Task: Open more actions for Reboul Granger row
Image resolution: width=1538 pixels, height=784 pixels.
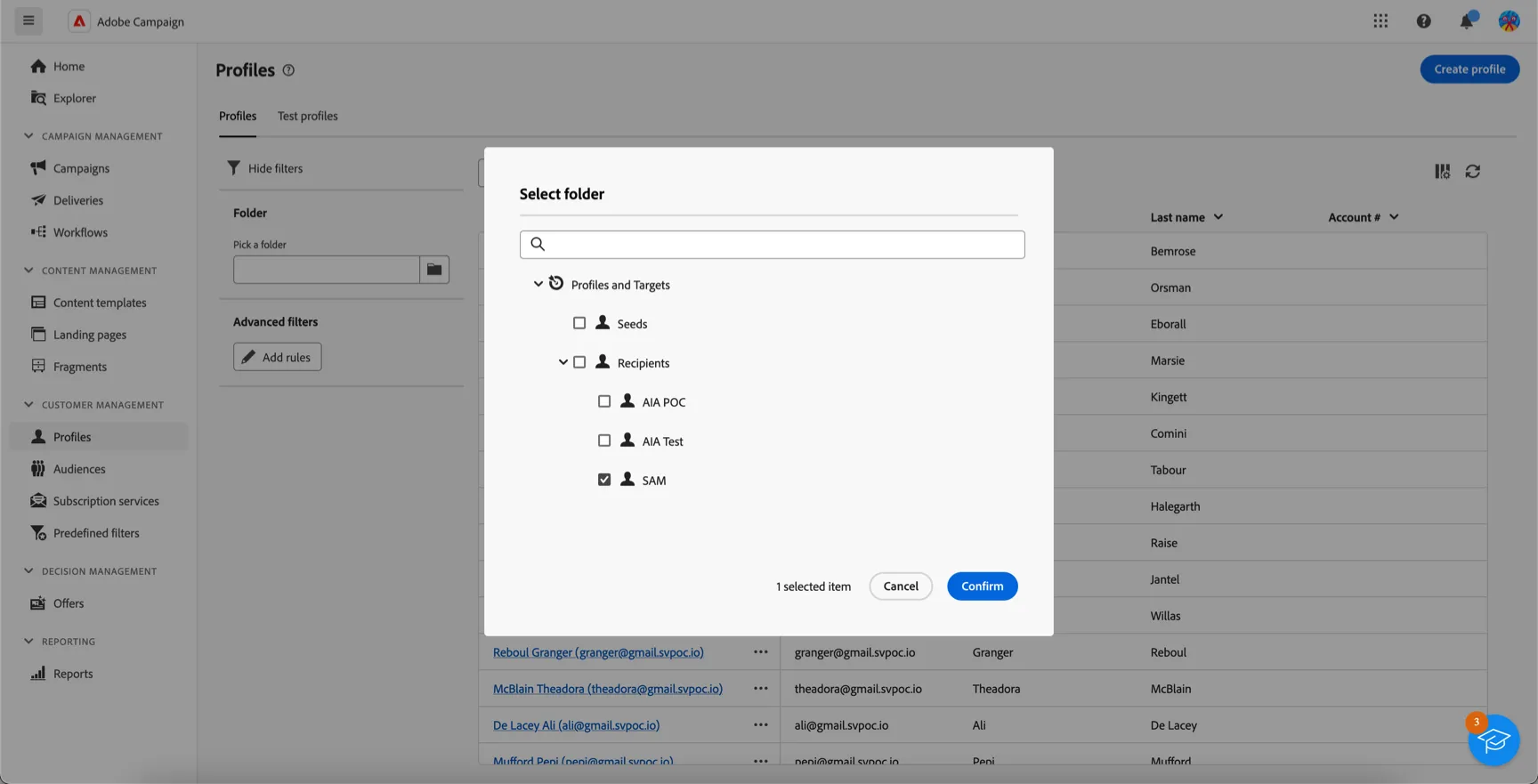Action: pyautogui.click(x=761, y=652)
